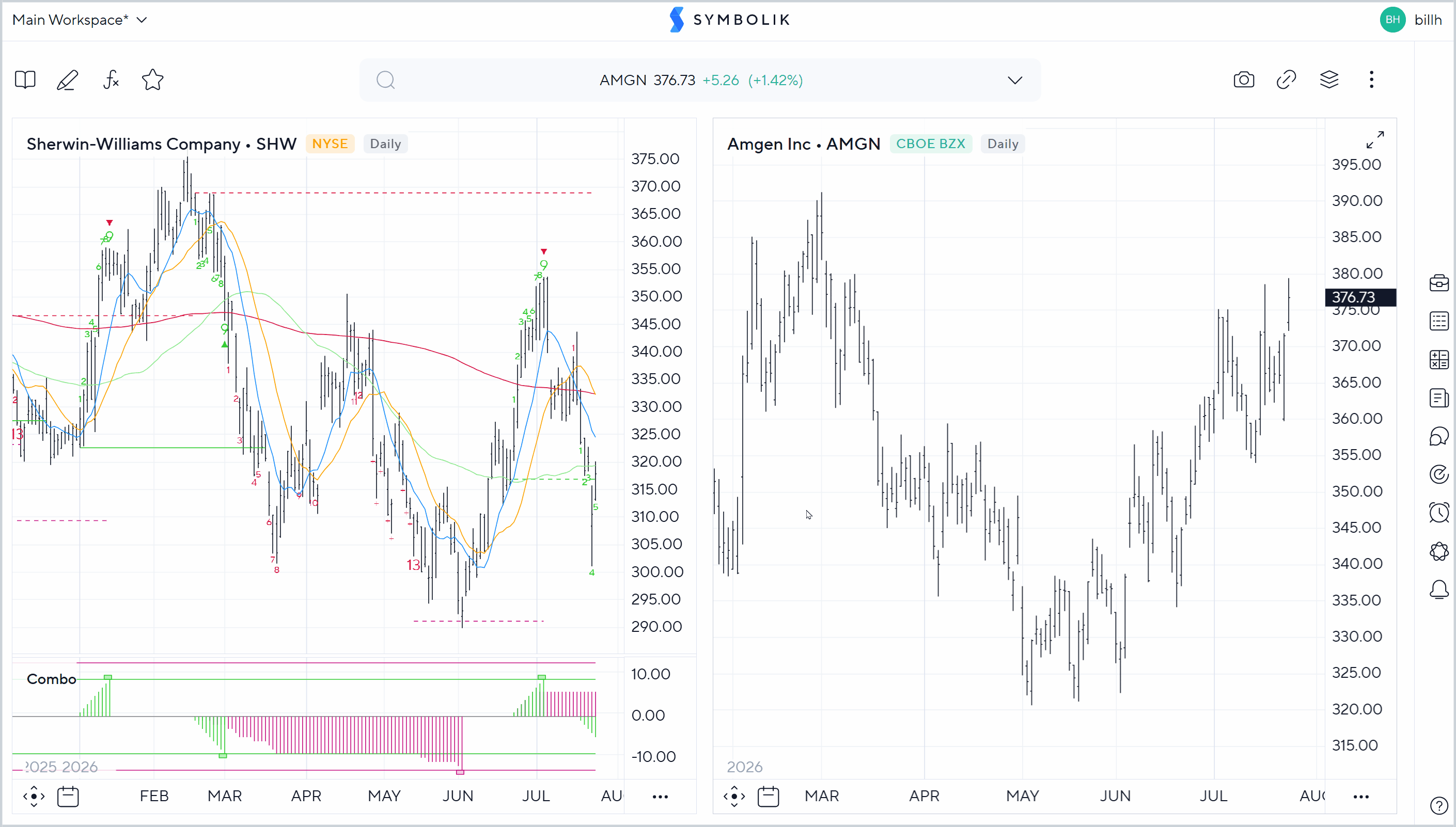Take a chart snapshot with camera icon
The image size is (1456, 827).
1243,80
